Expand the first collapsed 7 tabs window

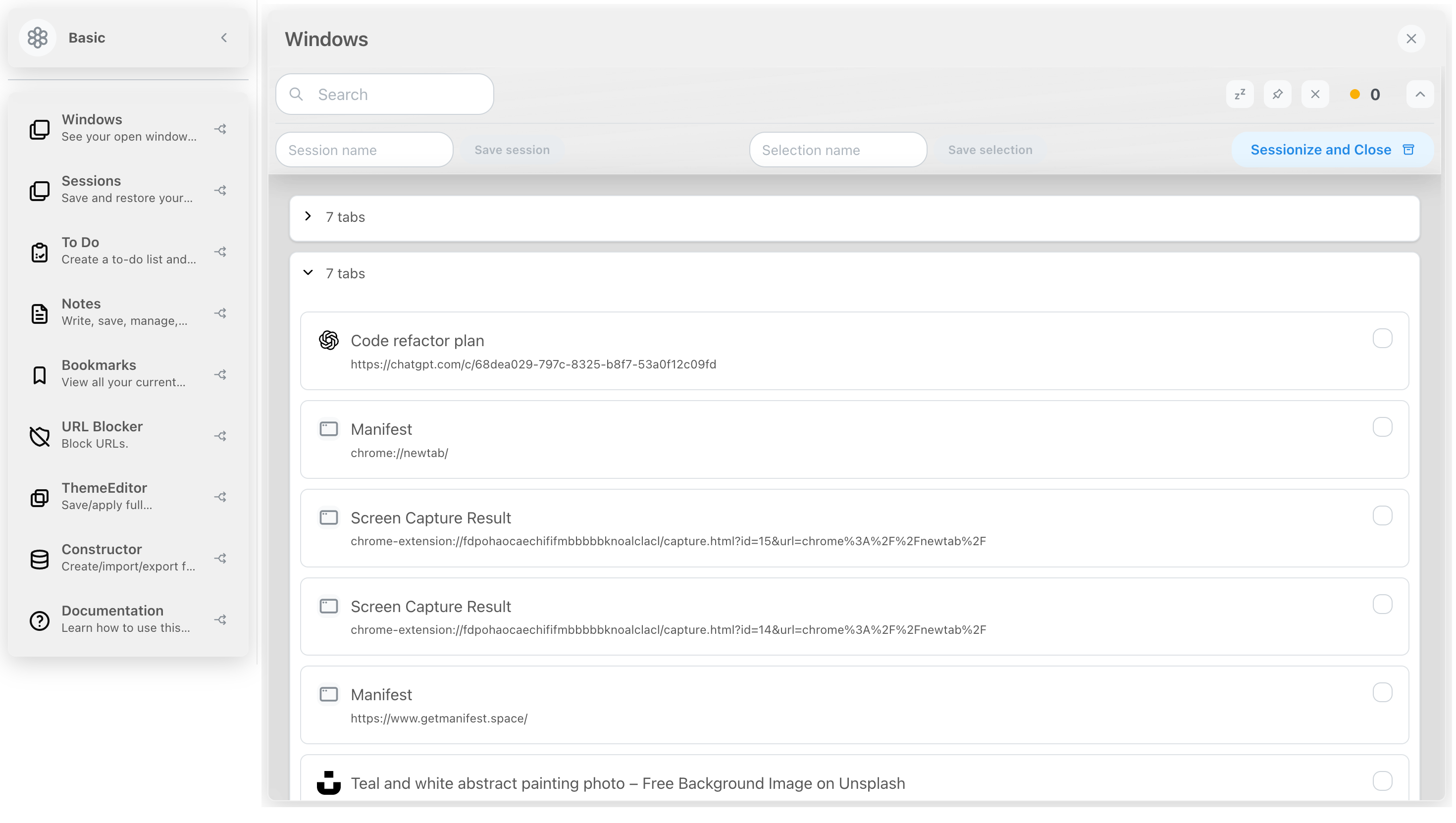click(308, 216)
